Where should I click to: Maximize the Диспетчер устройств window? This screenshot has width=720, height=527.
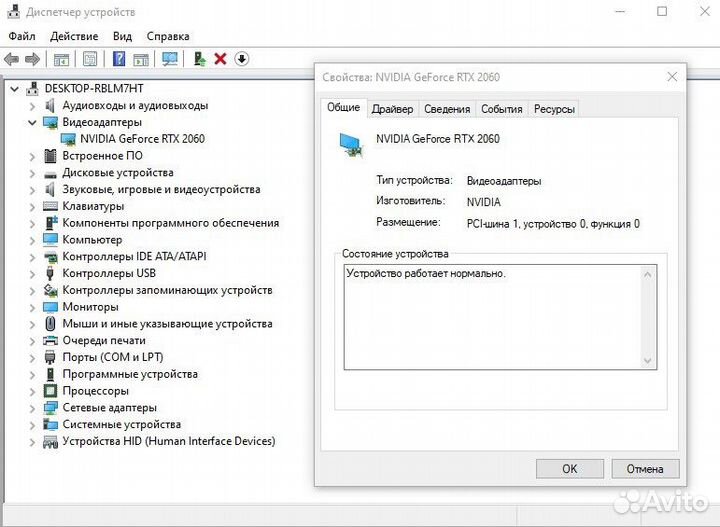click(662, 11)
